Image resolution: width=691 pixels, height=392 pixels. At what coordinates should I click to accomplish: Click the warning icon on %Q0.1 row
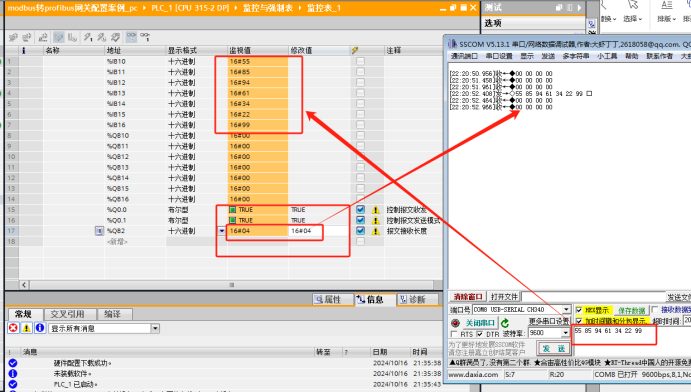[376, 220]
